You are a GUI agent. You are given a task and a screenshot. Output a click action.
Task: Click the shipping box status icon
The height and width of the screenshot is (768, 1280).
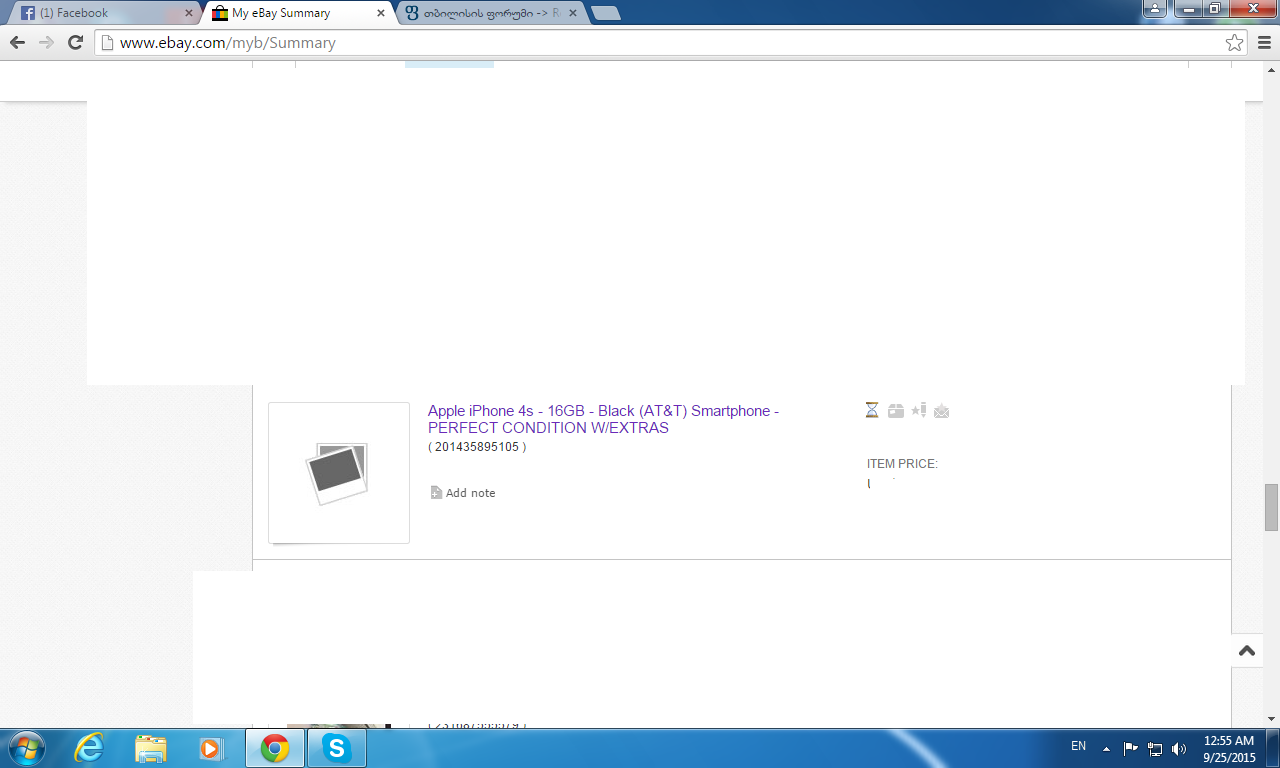point(895,410)
